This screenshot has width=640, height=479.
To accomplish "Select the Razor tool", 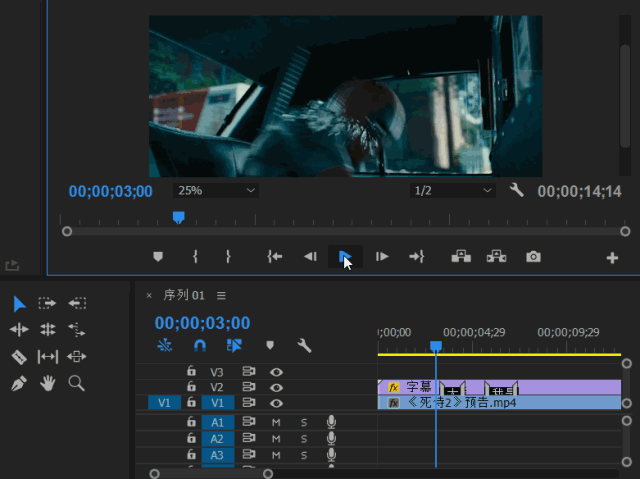I will click(x=19, y=357).
